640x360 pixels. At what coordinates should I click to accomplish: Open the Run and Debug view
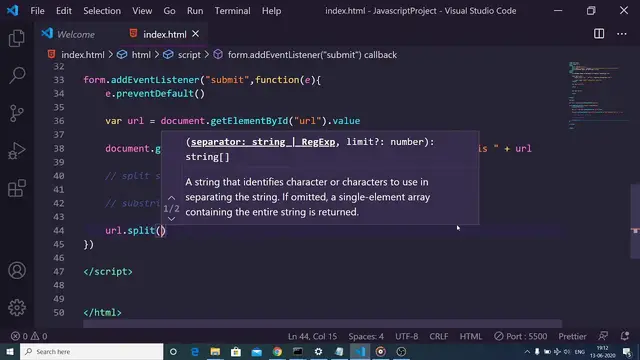17,151
